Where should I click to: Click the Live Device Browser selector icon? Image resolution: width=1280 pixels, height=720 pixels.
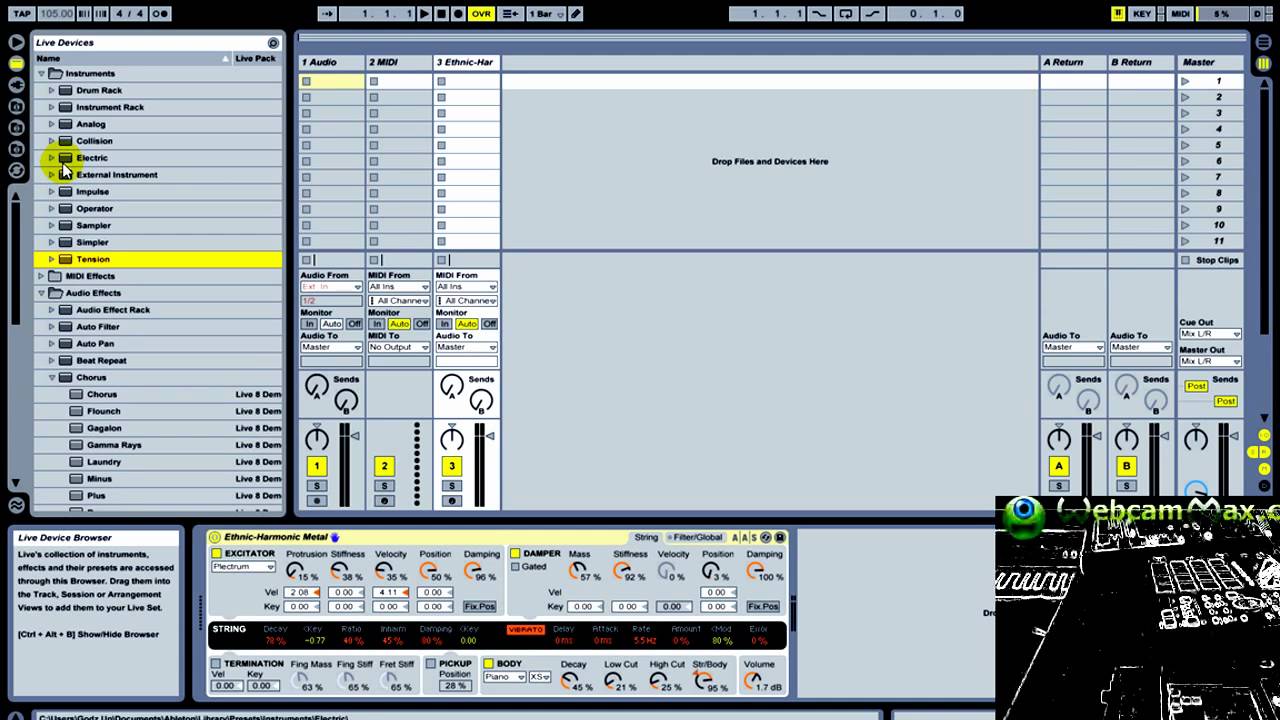tap(16, 63)
